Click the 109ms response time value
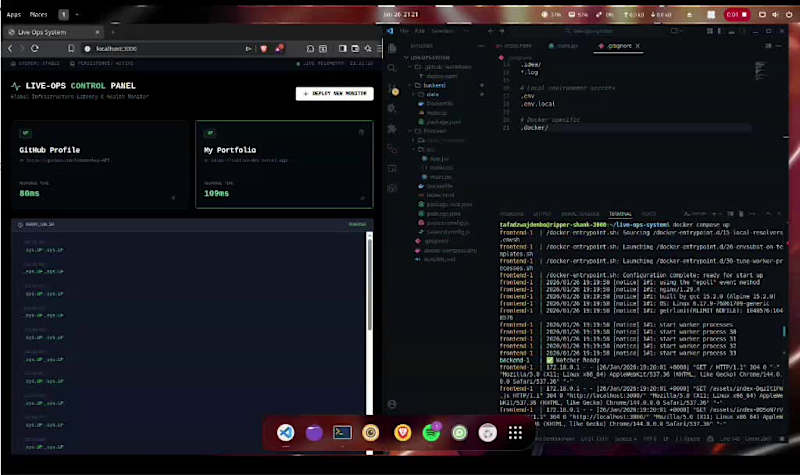800x475 pixels. click(216, 193)
